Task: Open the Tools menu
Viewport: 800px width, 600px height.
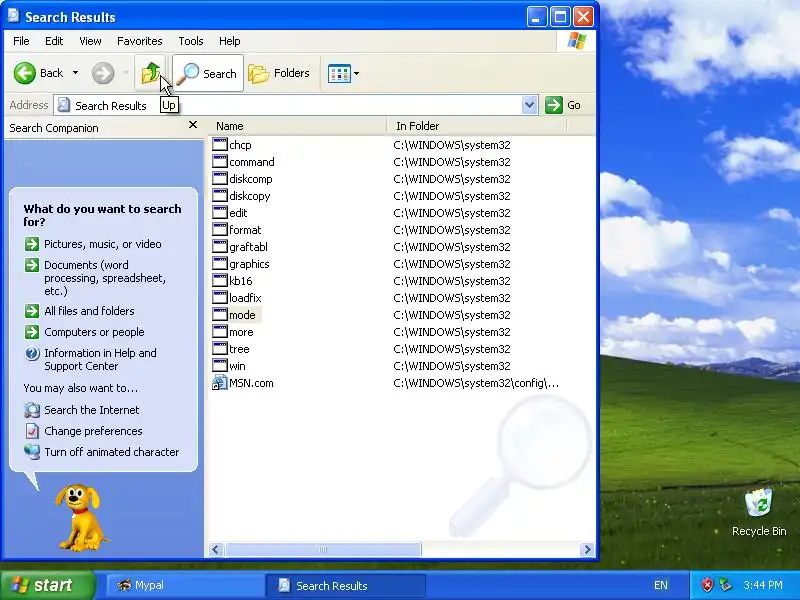Action: pyautogui.click(x=191, y=41)
